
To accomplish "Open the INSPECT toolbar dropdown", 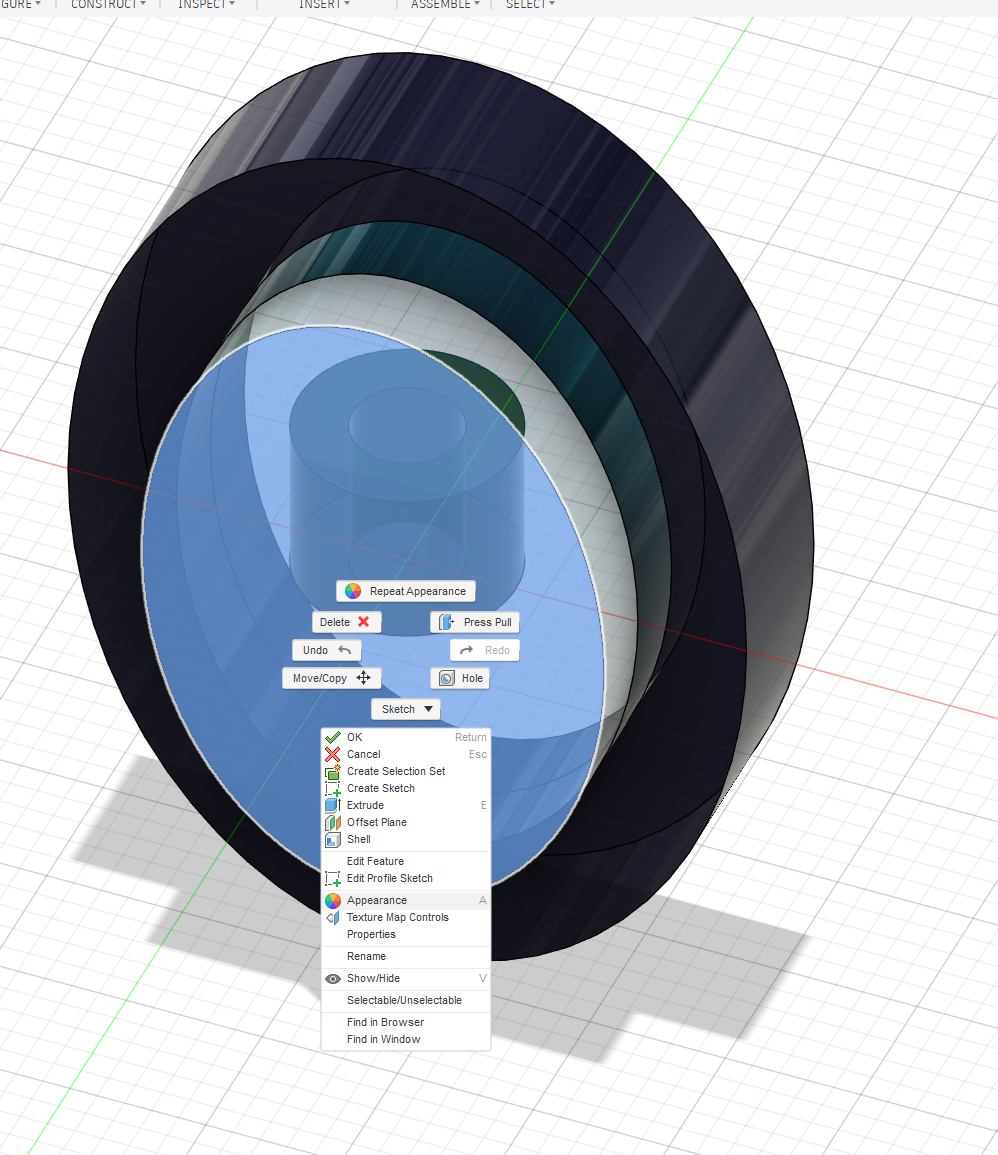I will (206, 4).
